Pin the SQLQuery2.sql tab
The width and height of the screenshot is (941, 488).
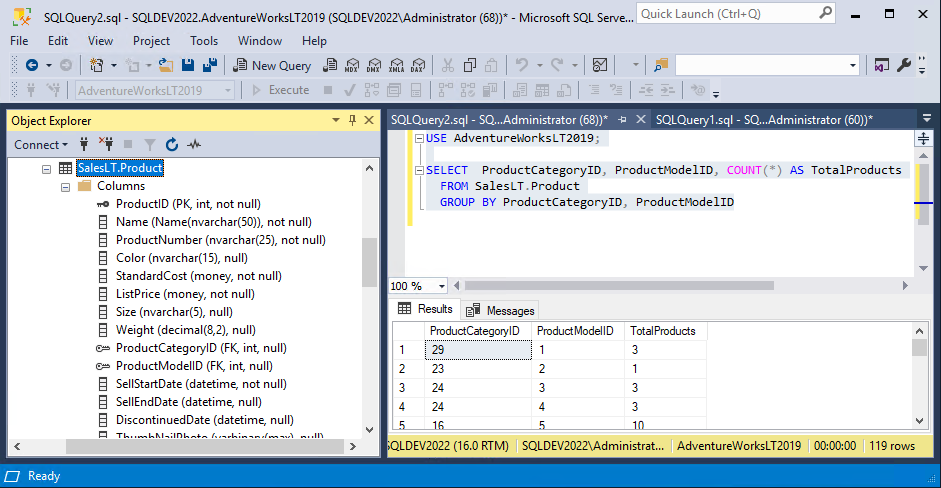(622, 120)
